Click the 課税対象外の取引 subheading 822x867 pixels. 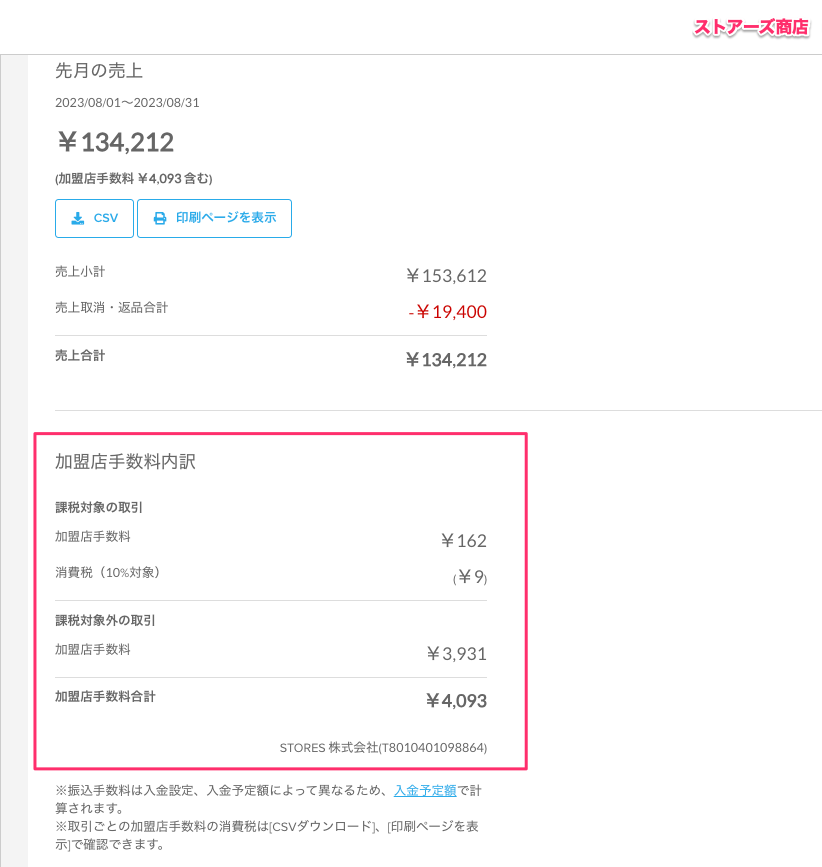105,620
